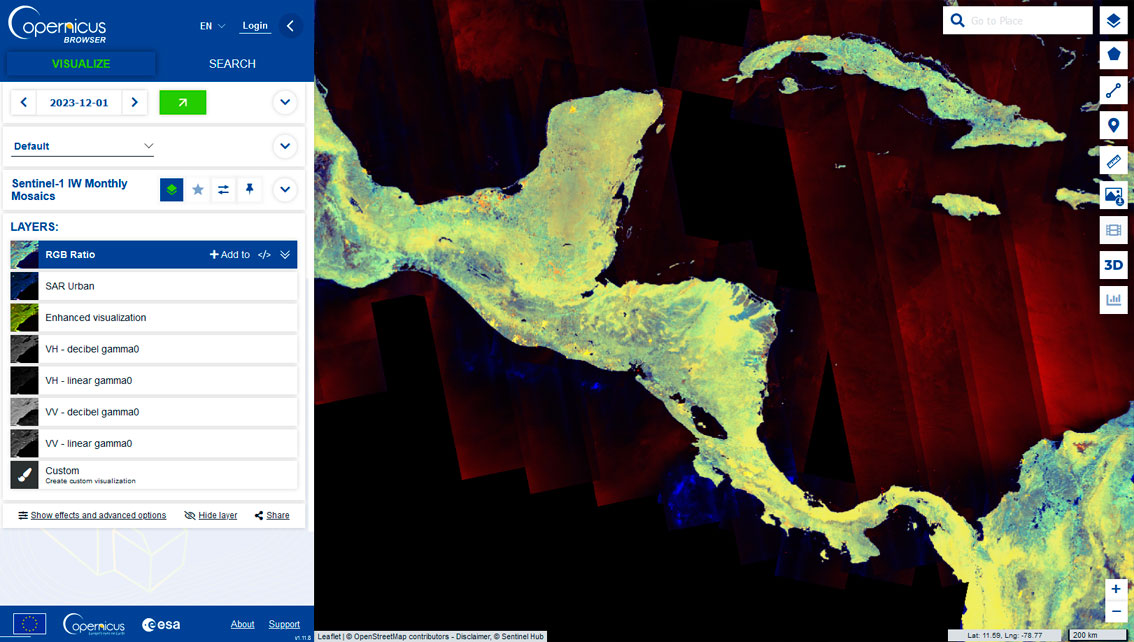1134x642 pixels.
Task: Click the green latest date arrow button
Action: point(182,103)
